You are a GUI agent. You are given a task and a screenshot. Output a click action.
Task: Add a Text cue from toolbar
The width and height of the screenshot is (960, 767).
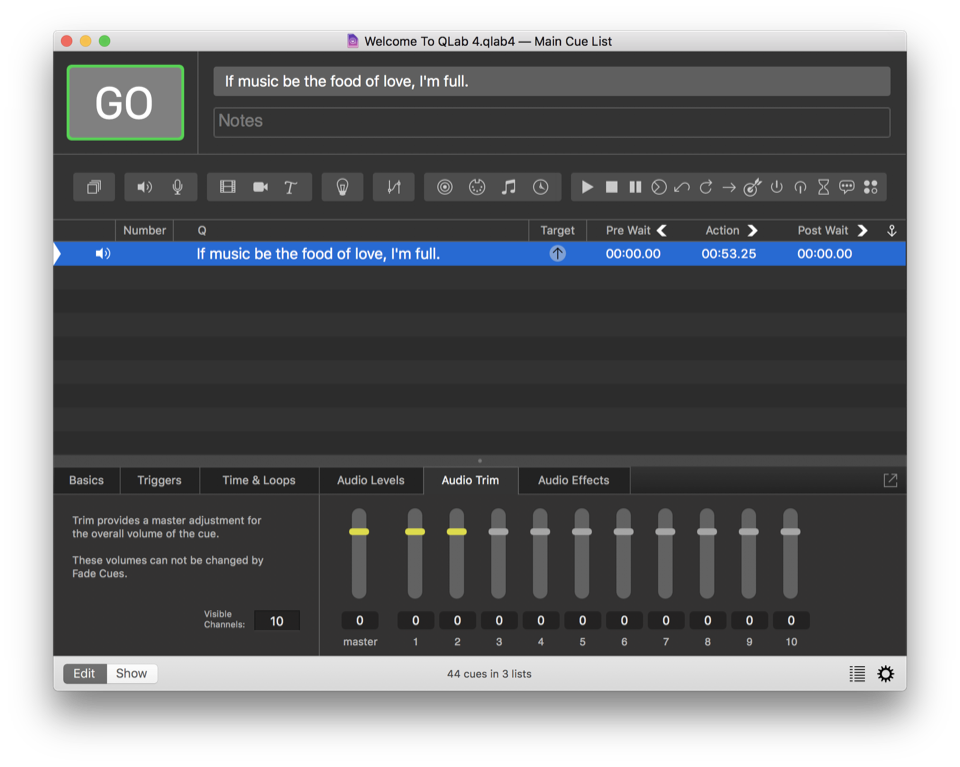291,187
